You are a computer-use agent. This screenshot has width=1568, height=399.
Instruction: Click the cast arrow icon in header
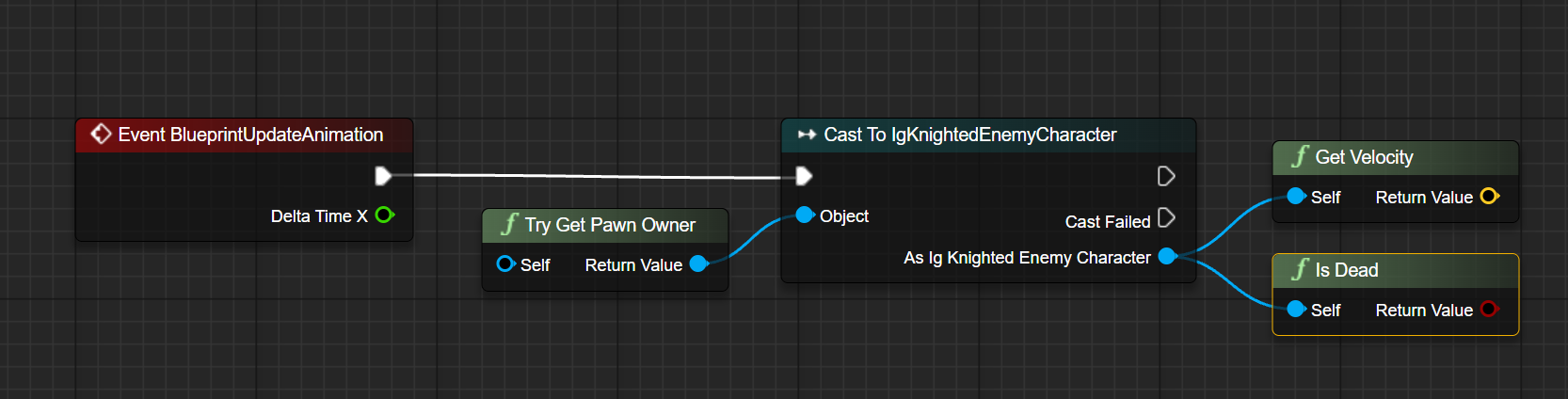[x=807, y=135]
